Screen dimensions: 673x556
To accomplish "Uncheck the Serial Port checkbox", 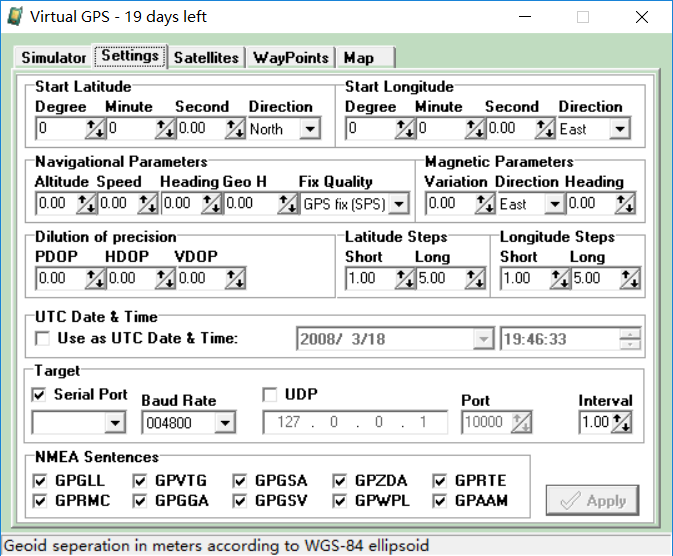I will (x=39, y=394).
